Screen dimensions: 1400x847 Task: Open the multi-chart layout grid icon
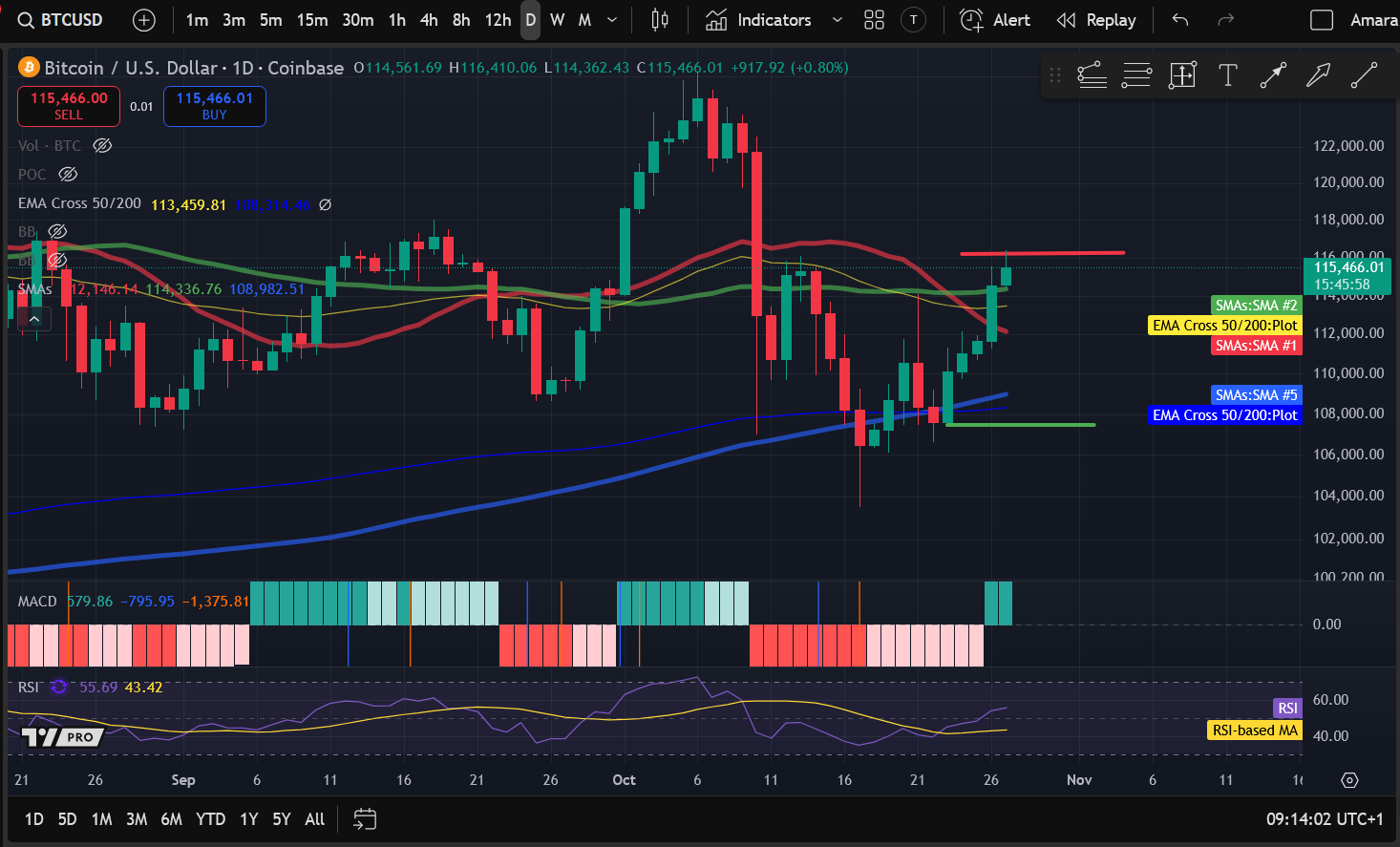pyautogui.click(x=874, y=19)
